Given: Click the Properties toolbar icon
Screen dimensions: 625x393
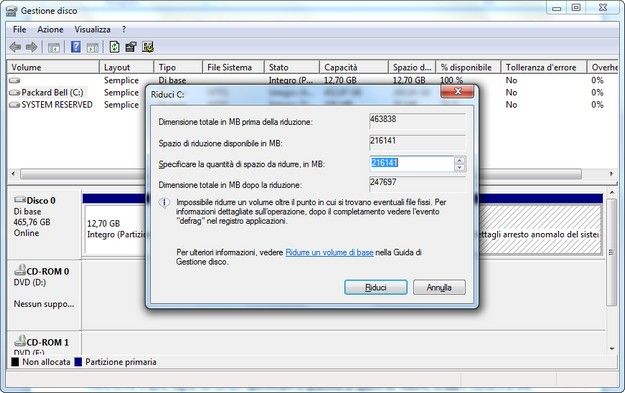Looking at the screenshot, I should tap(131, 47).
